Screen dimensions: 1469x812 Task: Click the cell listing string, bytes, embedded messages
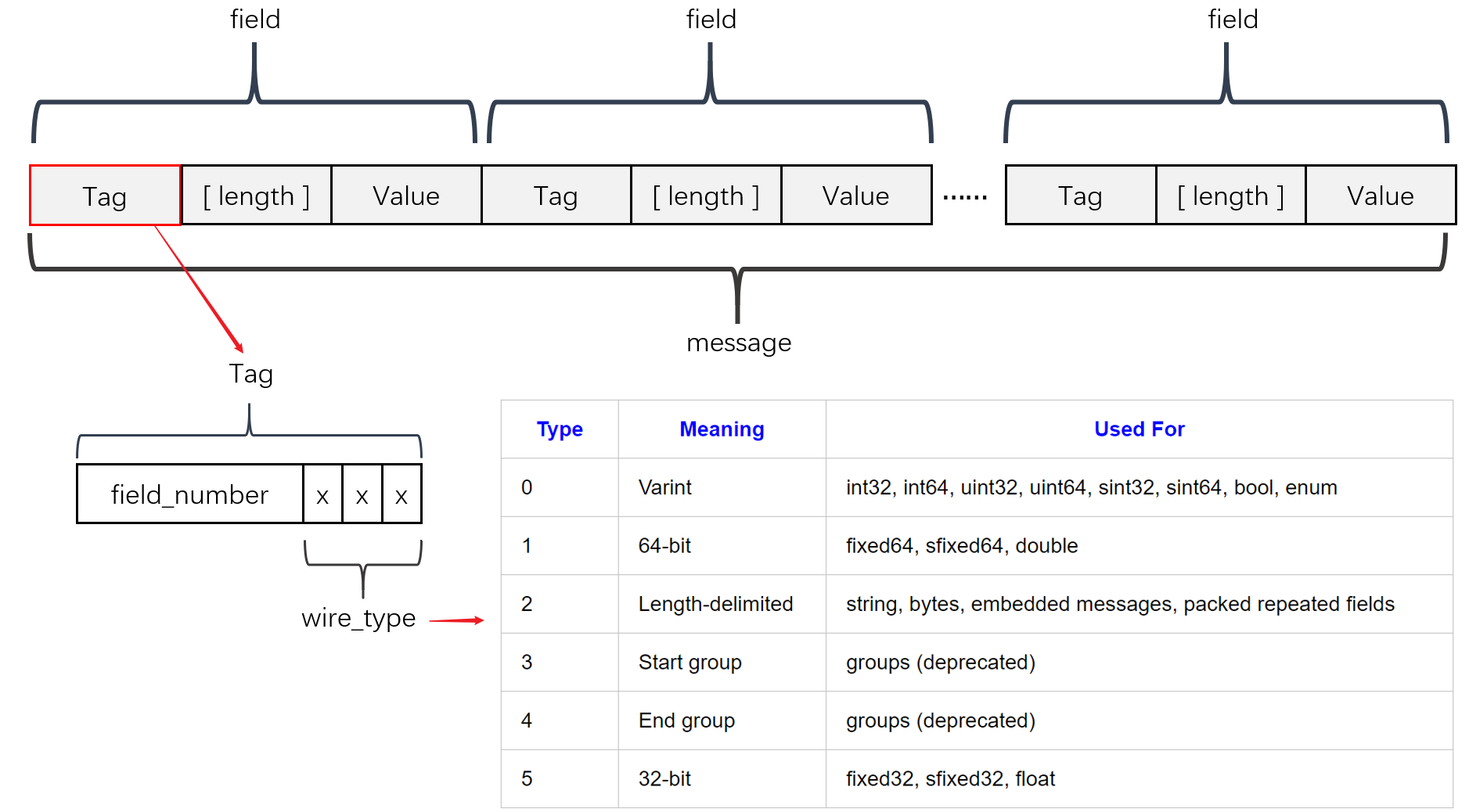click(x=1119, y=604)
